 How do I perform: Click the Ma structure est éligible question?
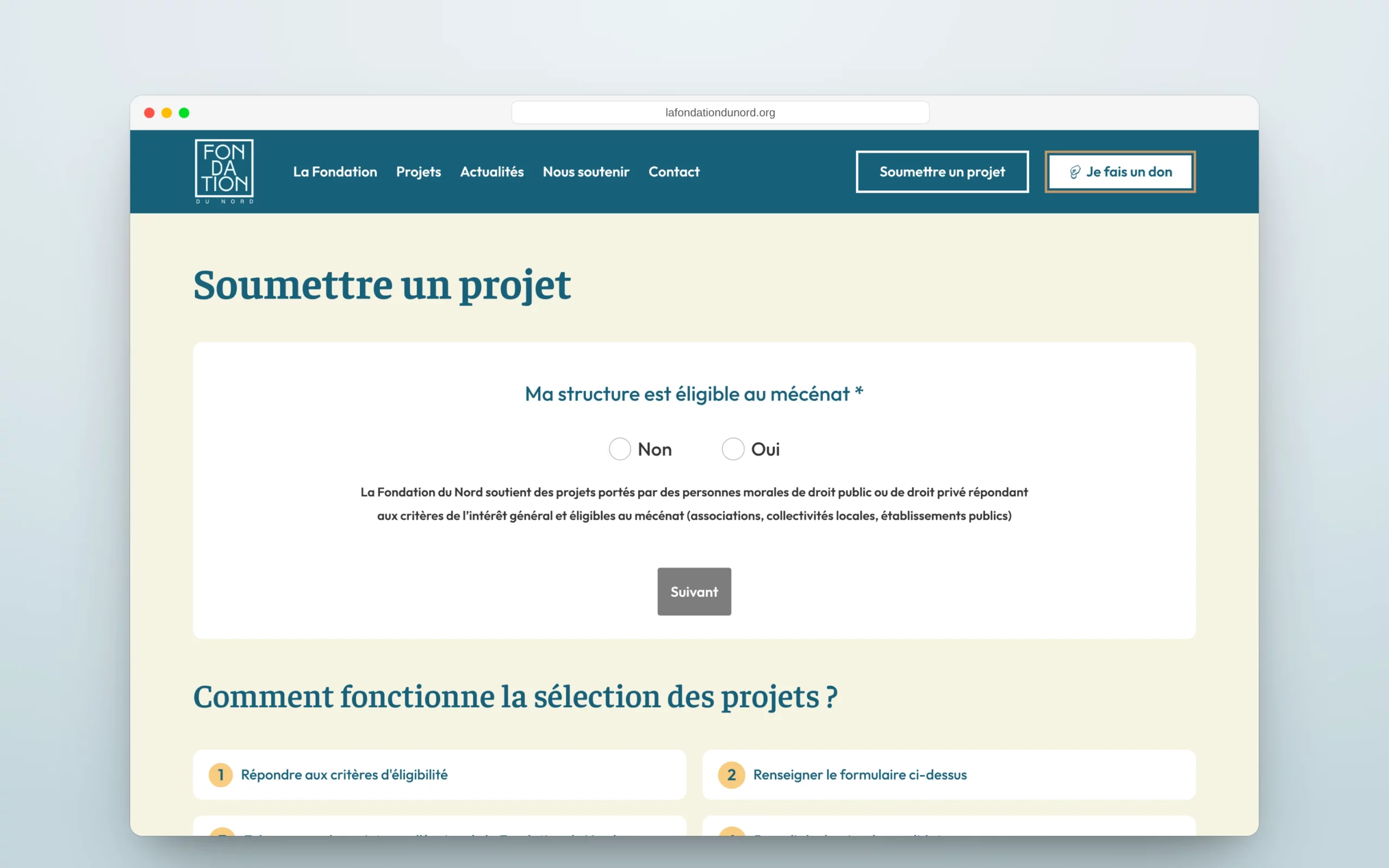(x=694, y=394)
